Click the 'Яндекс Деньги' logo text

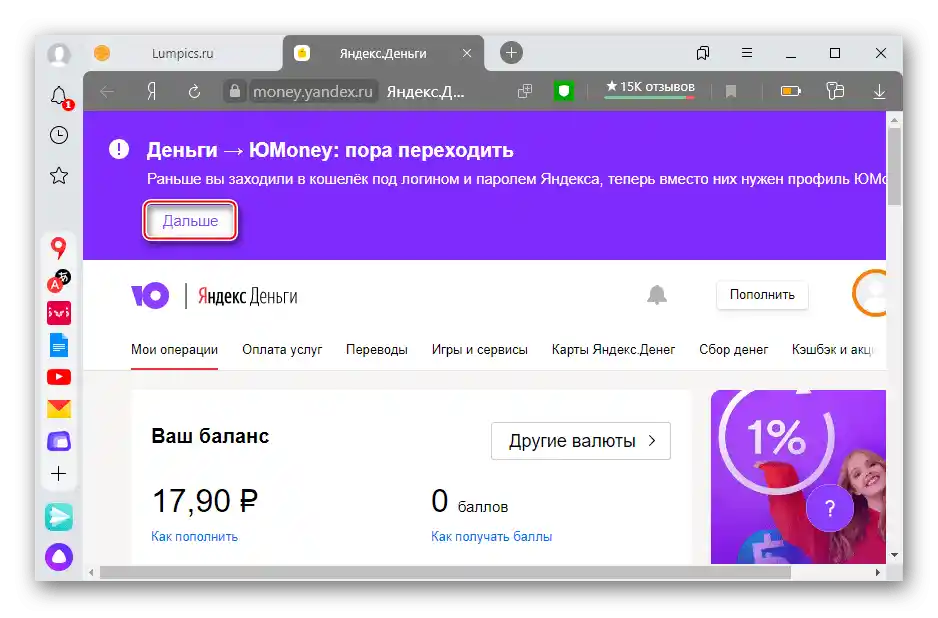tap(248, 296)
